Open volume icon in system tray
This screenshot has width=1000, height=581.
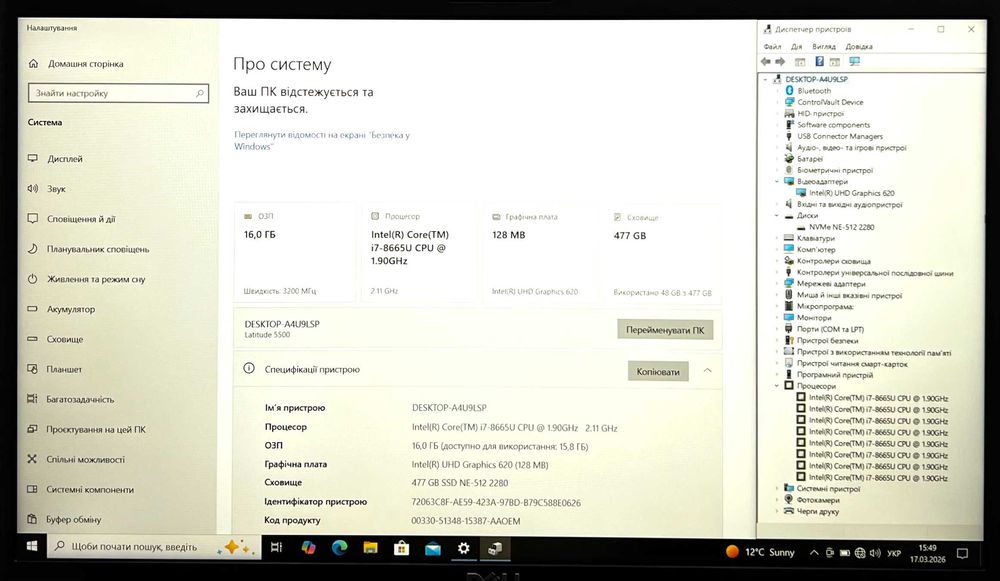pyautogui.click(x=875, y=553)
